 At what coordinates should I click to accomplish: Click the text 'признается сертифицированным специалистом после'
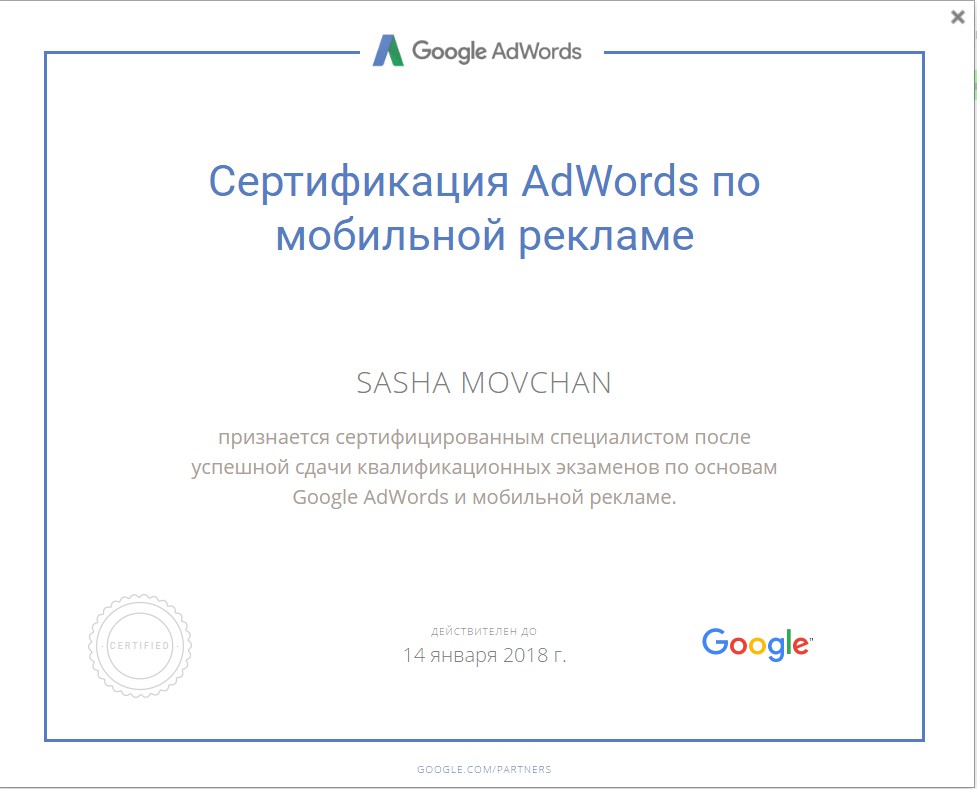pos(484,438)
